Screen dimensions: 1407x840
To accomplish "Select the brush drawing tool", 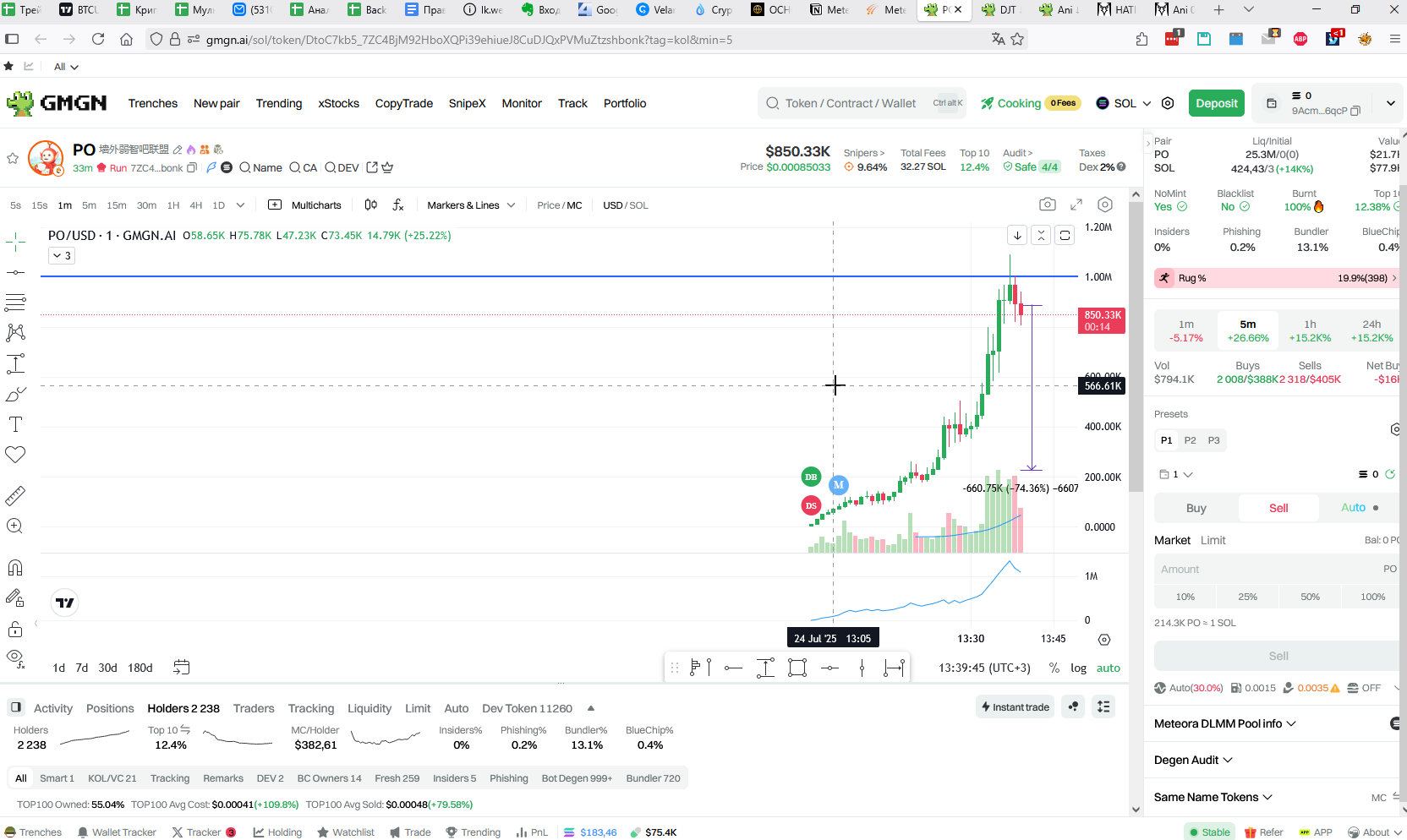I will (x=15, y=394).
